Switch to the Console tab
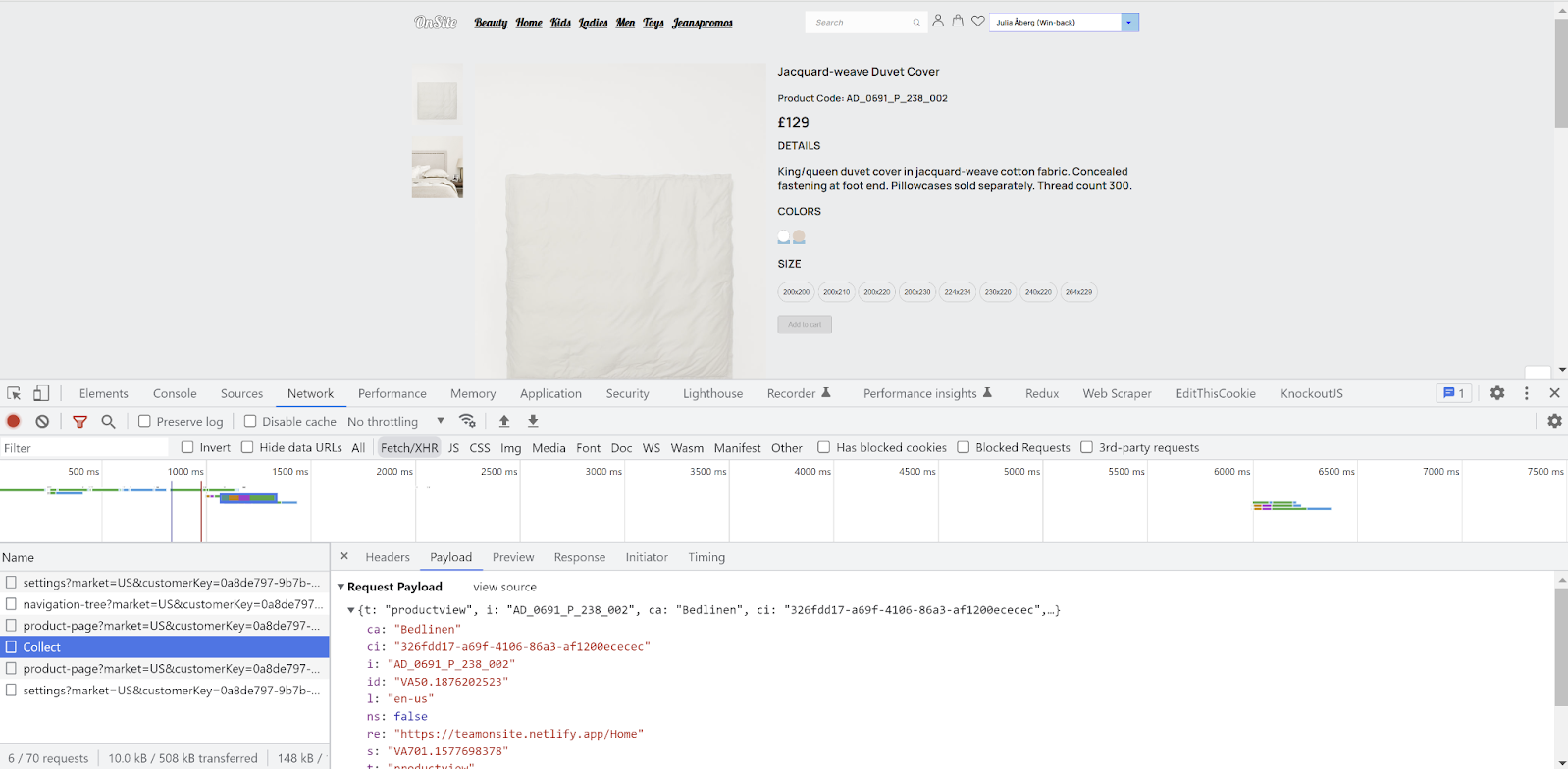1568x769 pixels. coord(175,393)
